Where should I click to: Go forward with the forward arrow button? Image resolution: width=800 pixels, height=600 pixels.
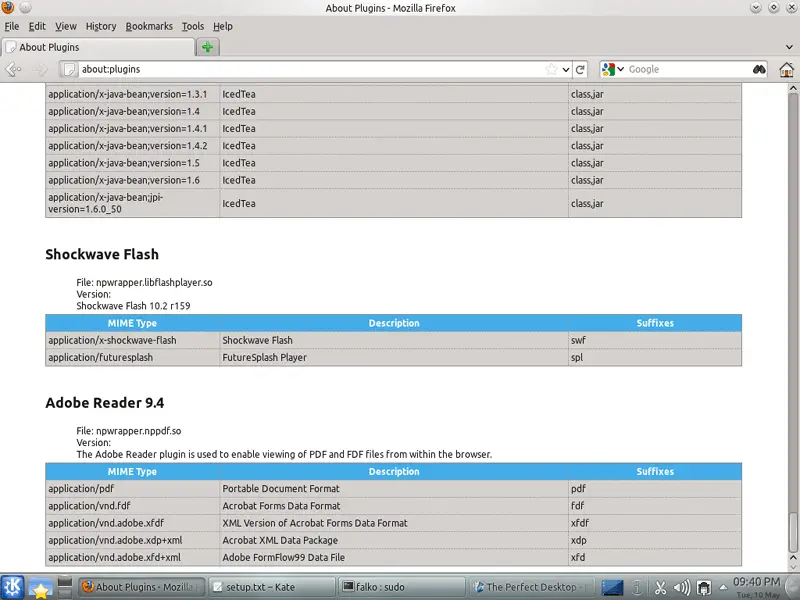pos(40,69)
